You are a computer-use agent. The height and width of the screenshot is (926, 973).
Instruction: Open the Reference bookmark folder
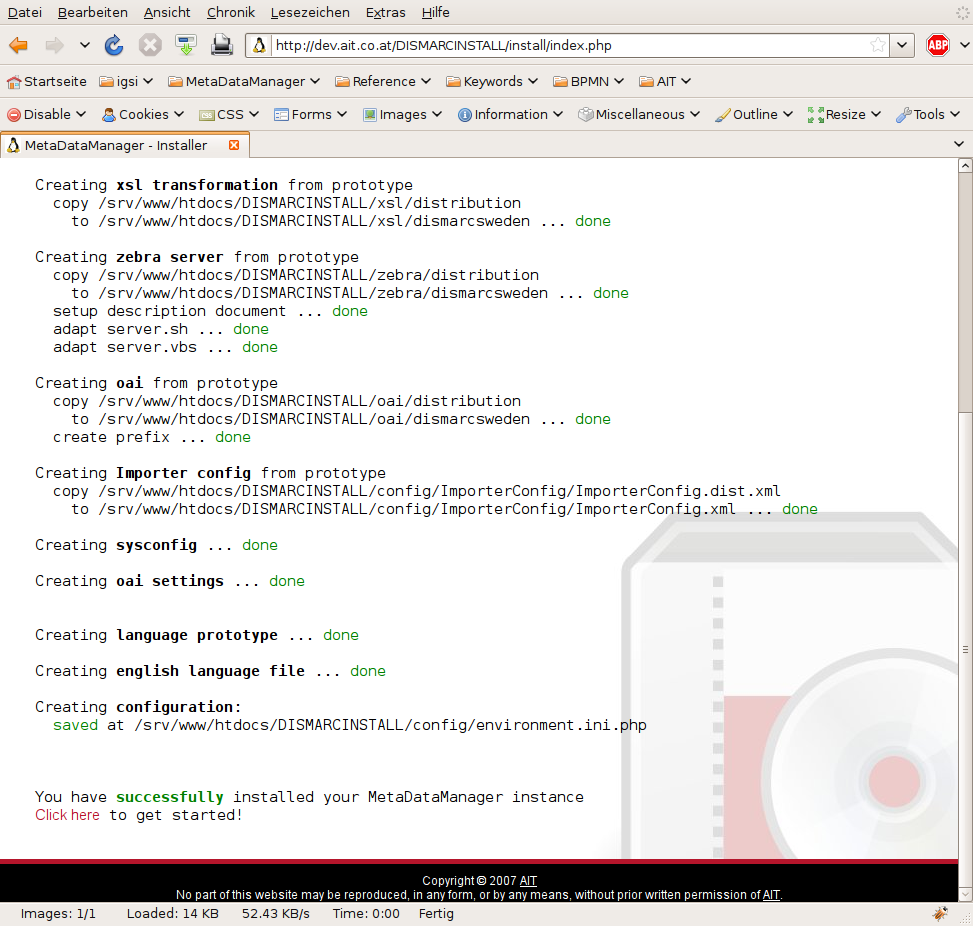(383, 81)
